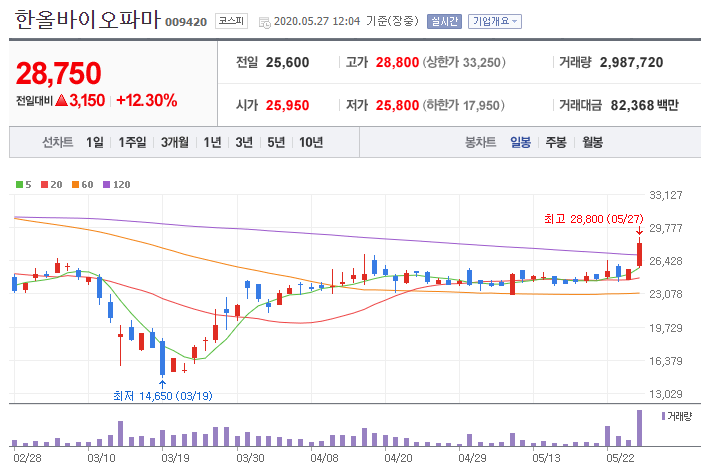The height and width of the screenshot is (475, 701).
Task: Click the 코스피 market badge
Action: 231,21
